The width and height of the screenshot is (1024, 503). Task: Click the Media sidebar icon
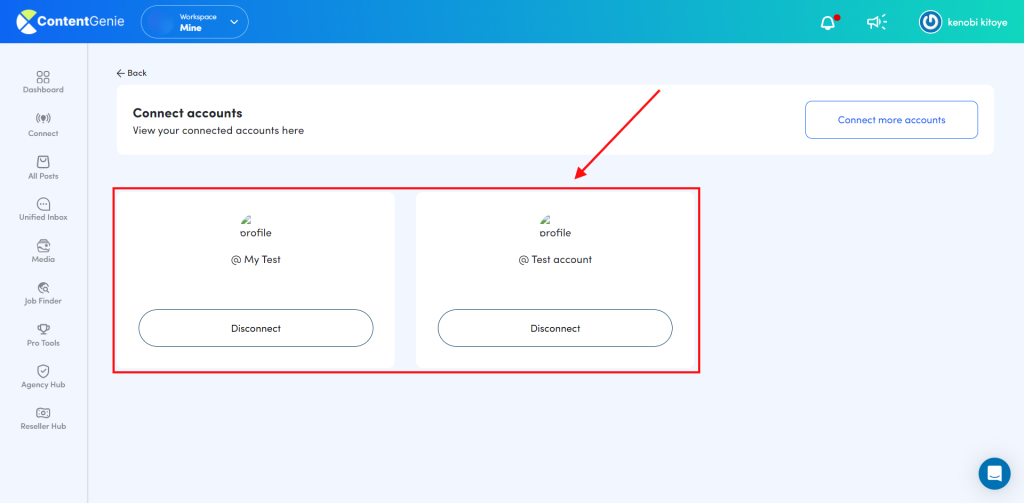pyautogui.click(x=43, y=246)
